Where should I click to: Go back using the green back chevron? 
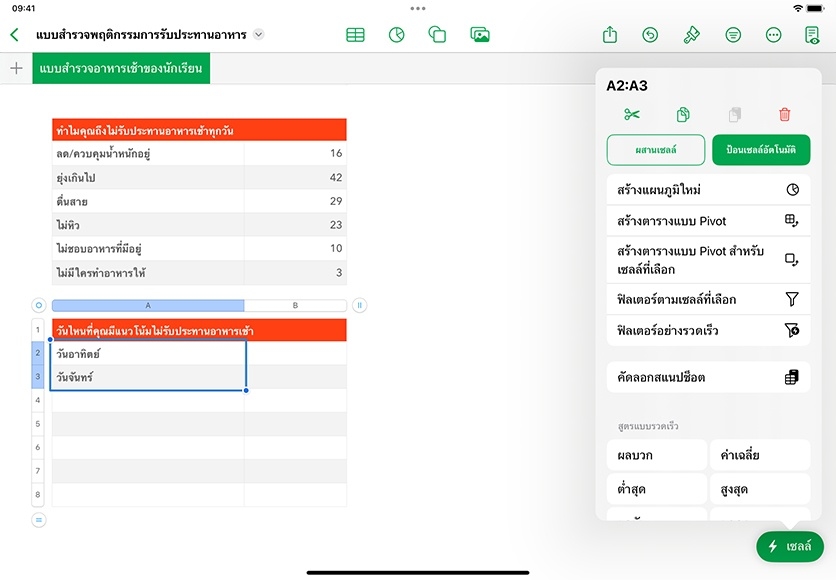pos(14,35)
